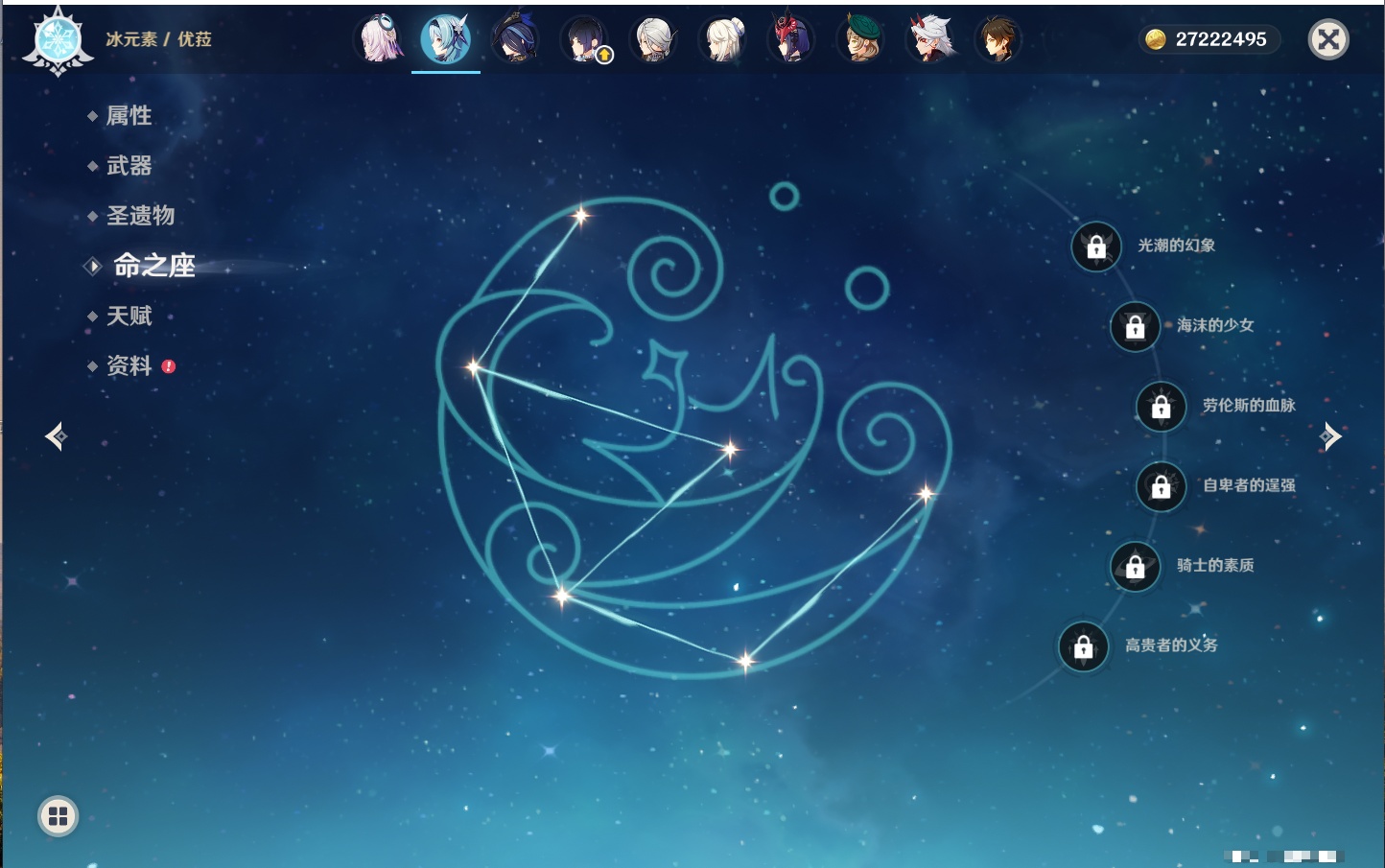Screen dimensions: 1385x868
Task: Select the character wearing a red mask
Action: (x=792, y=39)
